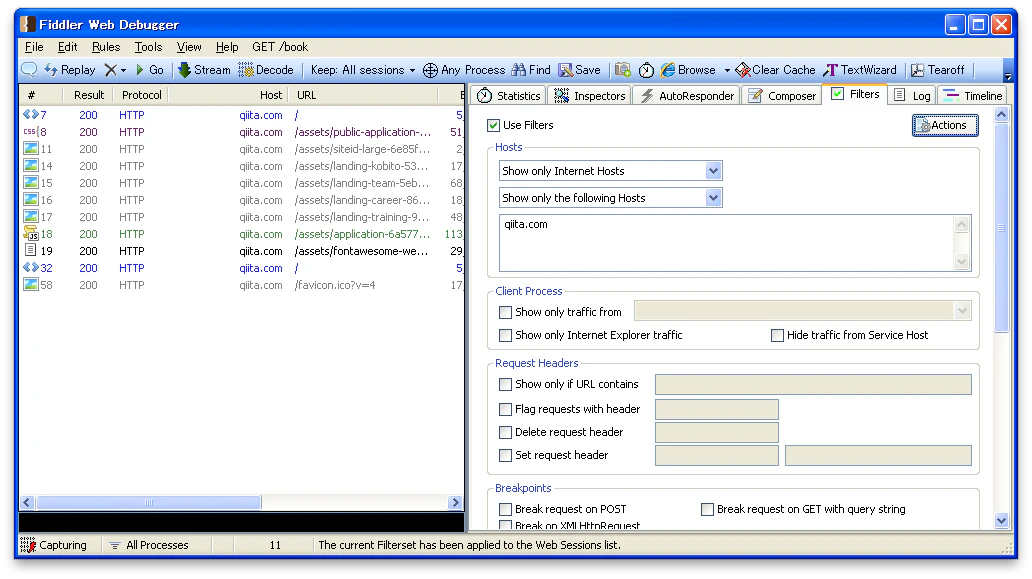Viewport: 1032px width, 579px height.
Task: Select session 19 document row icon
Action: pyautogui.click(x=30, y=251)
